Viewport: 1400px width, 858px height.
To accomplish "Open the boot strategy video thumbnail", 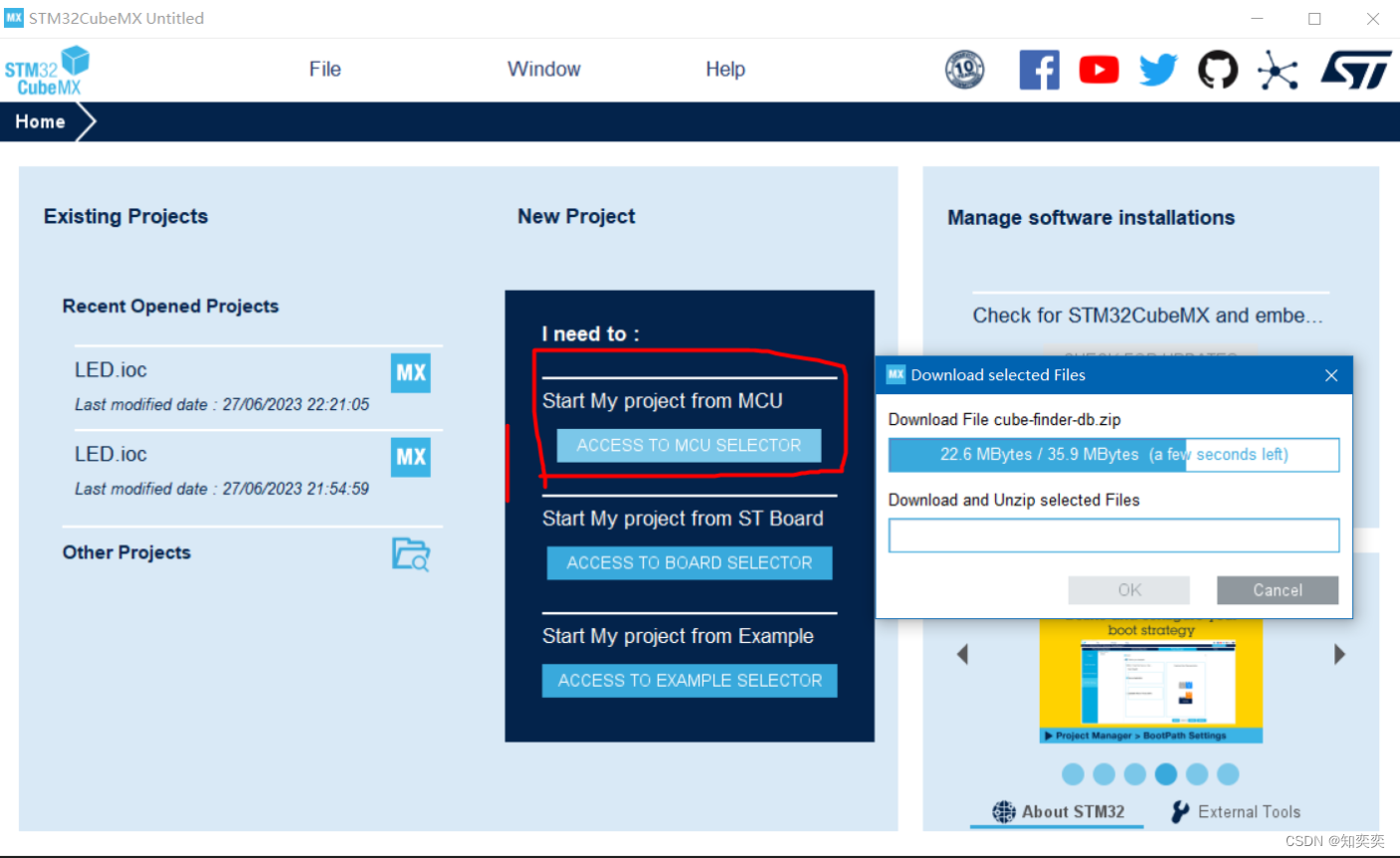I will (x=1151, y=681).
